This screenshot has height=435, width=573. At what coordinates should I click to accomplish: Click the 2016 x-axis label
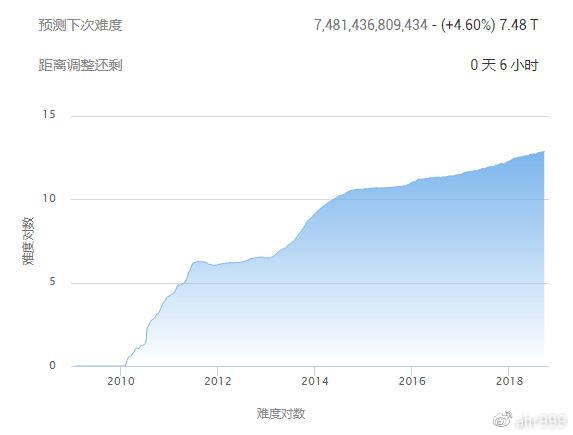click(x=412, y=381)
